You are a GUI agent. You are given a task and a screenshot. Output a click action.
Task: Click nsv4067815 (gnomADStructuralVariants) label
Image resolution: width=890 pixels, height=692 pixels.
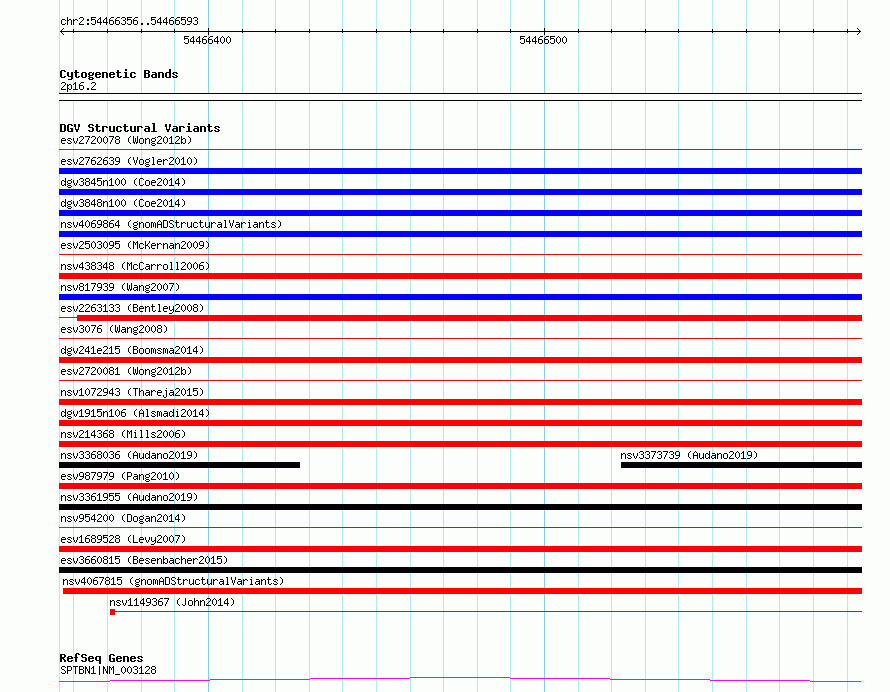[173, 581]
